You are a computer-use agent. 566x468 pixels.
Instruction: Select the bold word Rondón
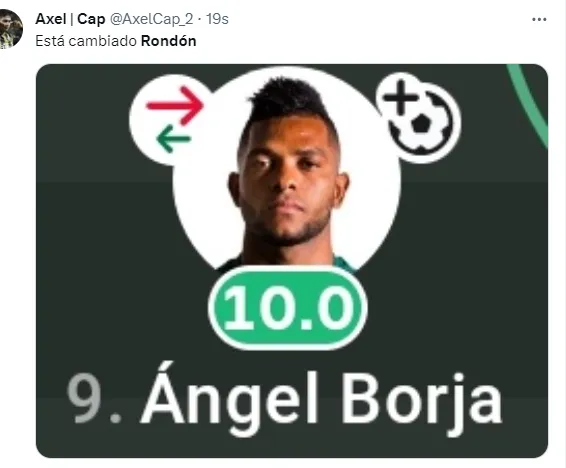[169, 41]
